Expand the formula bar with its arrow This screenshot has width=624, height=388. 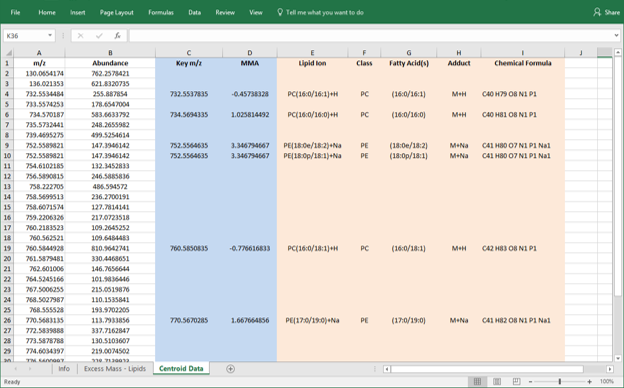pos(616,36)
